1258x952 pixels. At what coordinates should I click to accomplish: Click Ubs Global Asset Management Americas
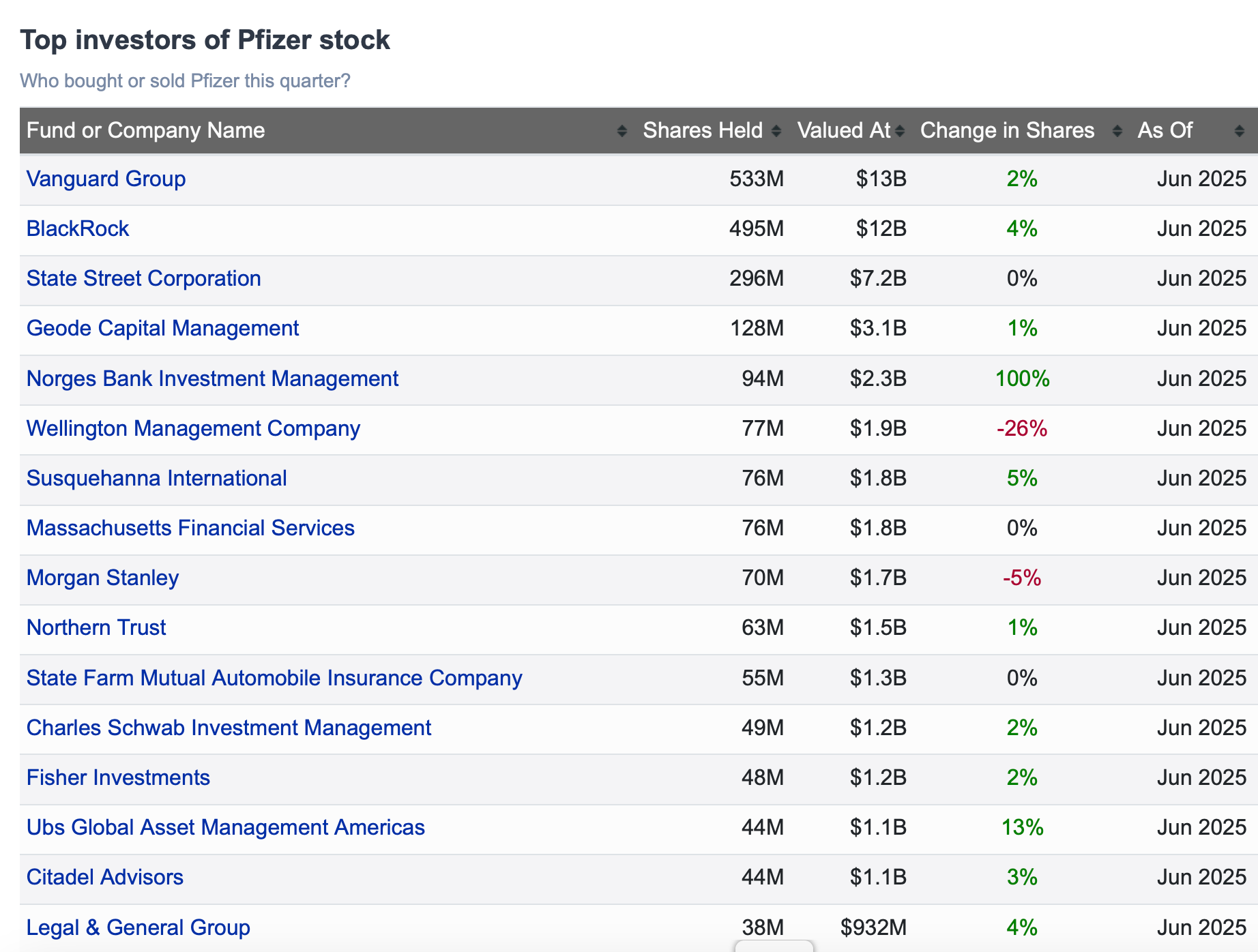[x=225, y=827]
